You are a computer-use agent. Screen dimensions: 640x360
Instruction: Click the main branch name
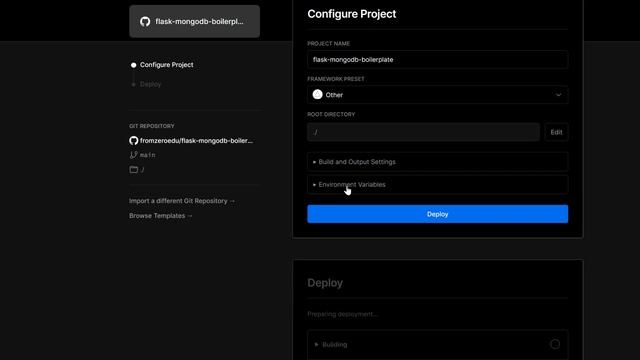click(147, 155)
